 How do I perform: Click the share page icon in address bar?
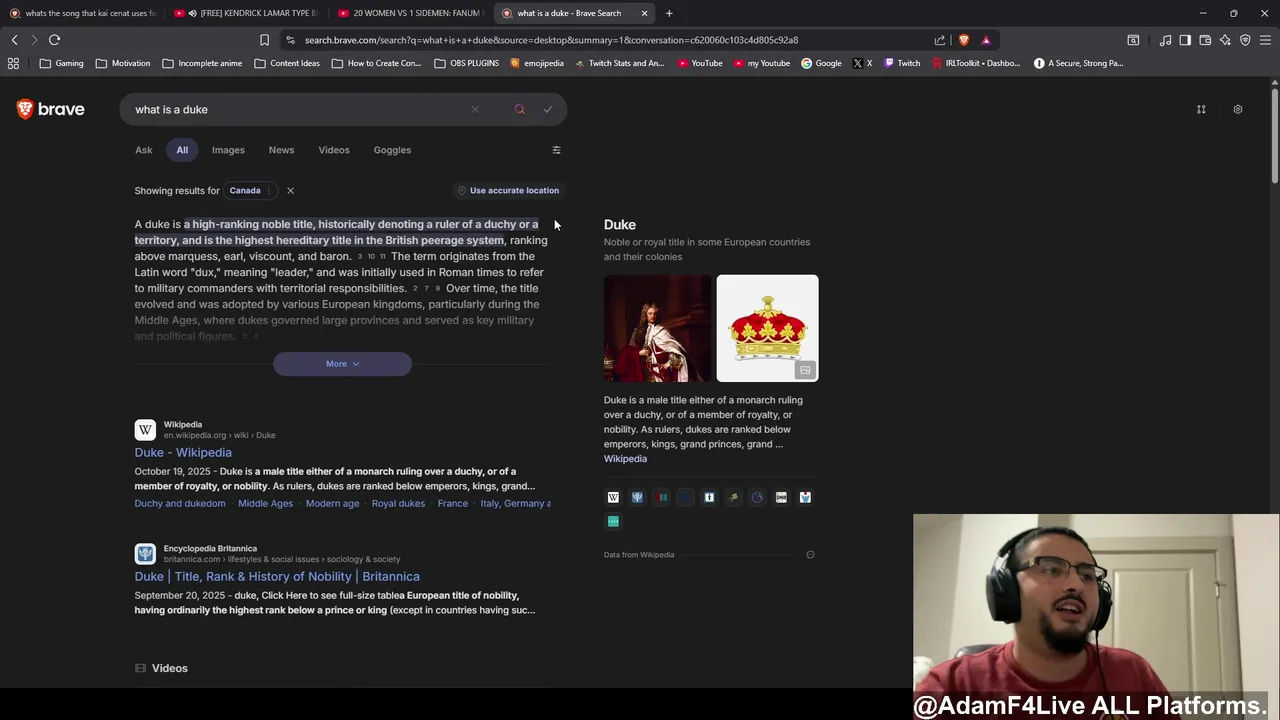tap(940, 40)
